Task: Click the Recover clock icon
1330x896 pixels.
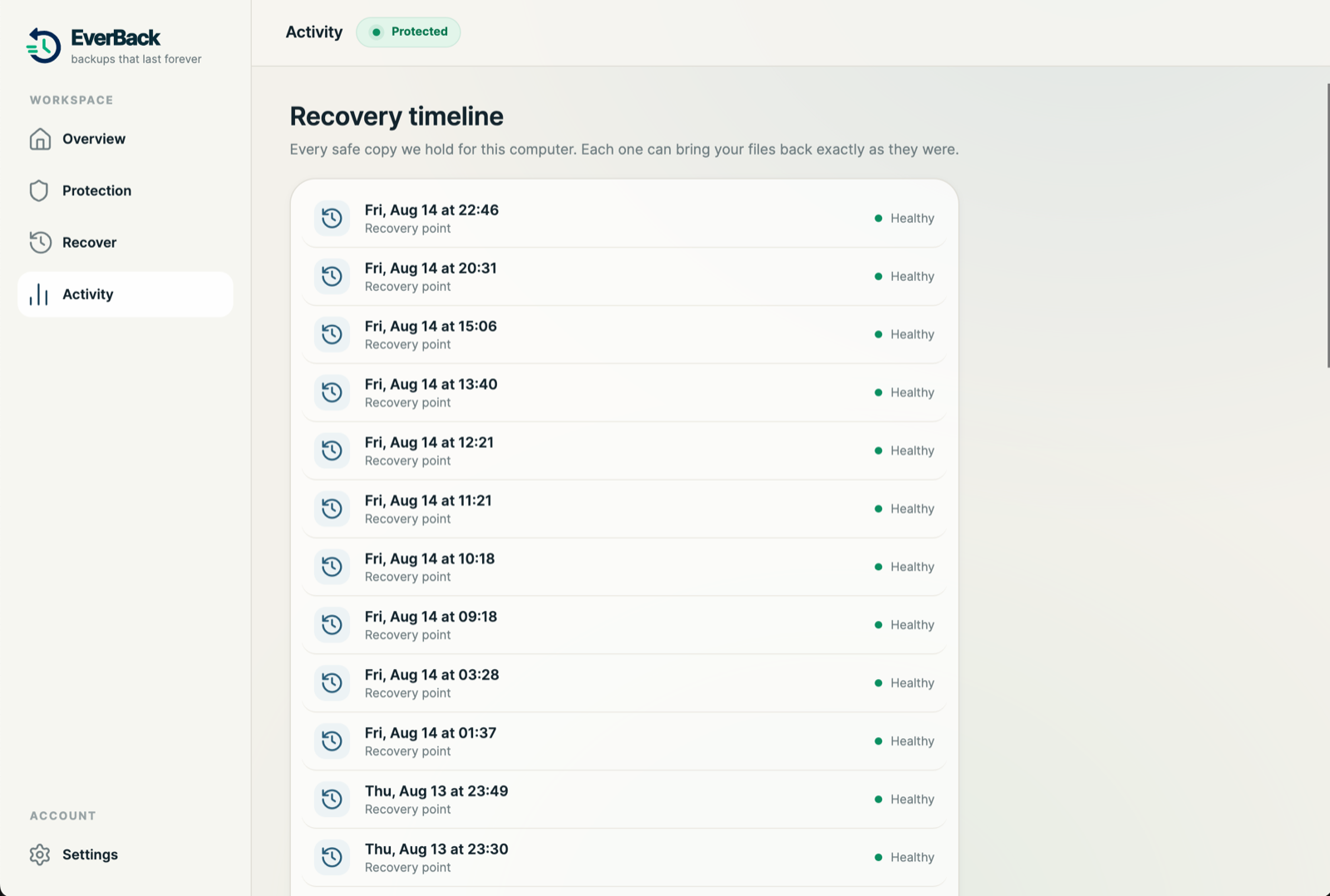Action: 40,242
